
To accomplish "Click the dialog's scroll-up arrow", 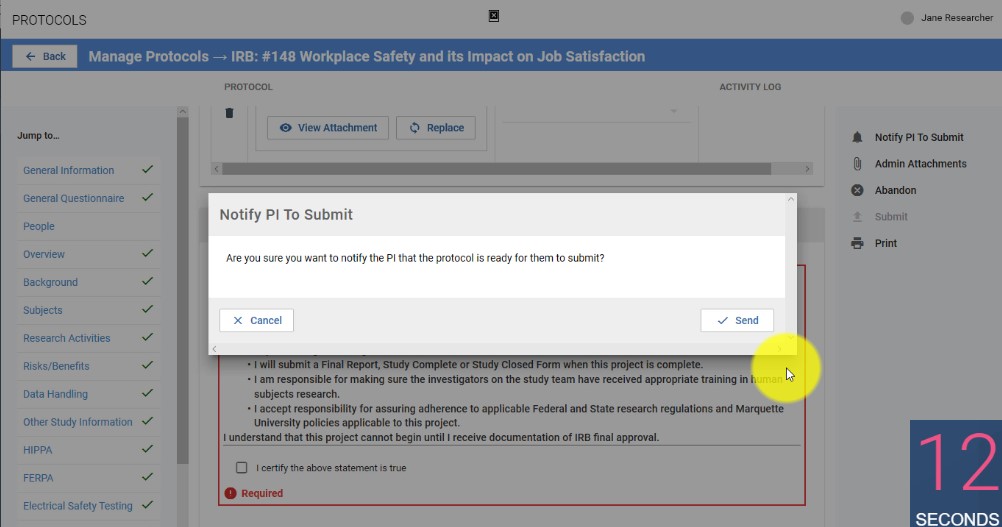I will (x=791, y=200).
